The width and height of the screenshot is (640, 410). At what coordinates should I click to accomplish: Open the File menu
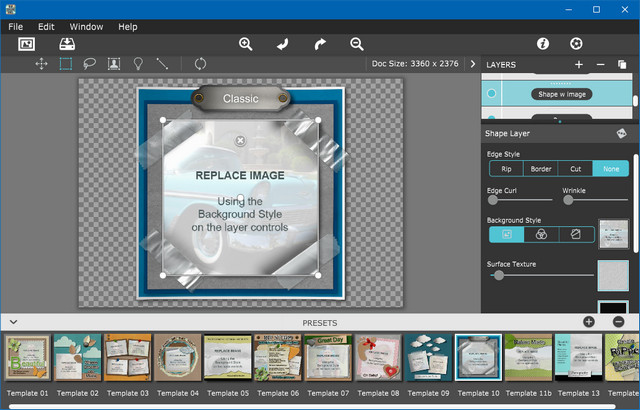click(x=16, y=26)
